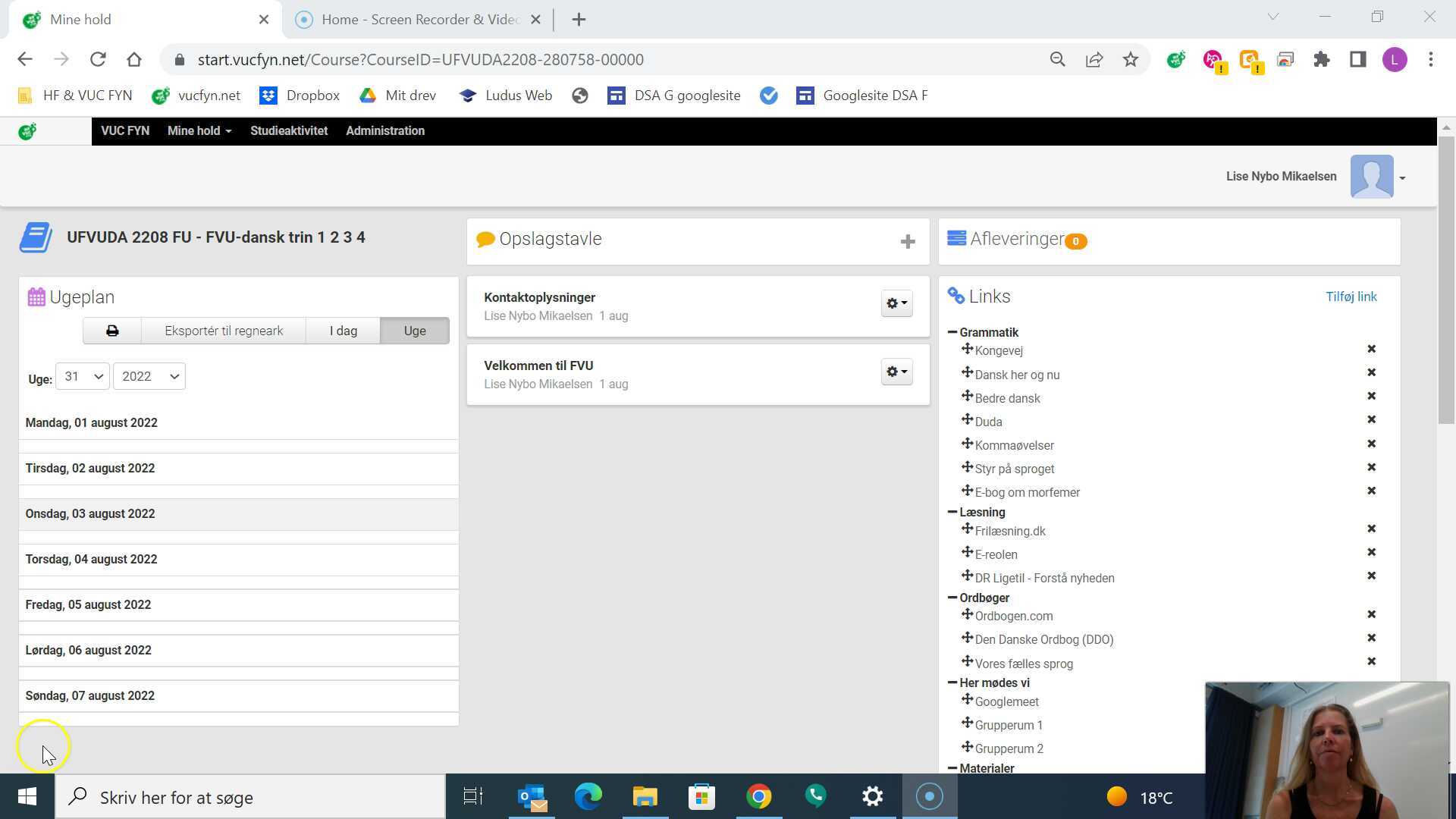The height and width of the screenshot is (819, 1456).
Task: Click the printer icon in Ugeplan
Action: pos(112,331)
